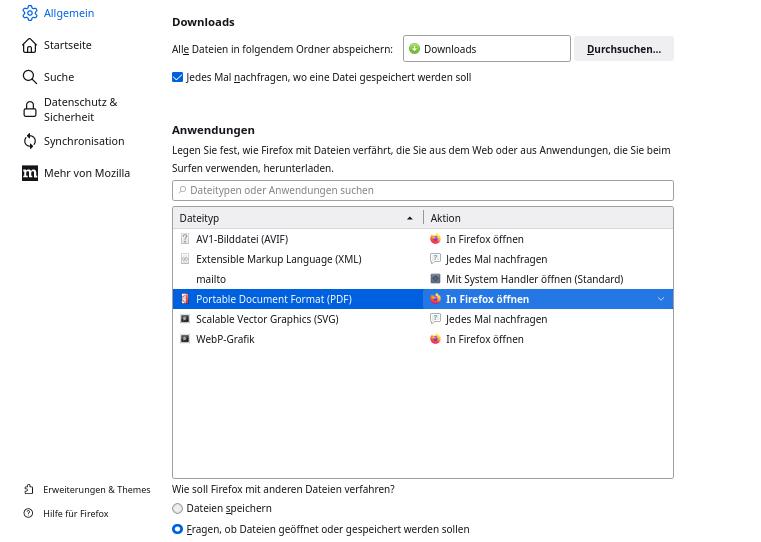
Task: Select 'Fragen, ob Dateien geöffnet' radio option
Action: (178, 529)
